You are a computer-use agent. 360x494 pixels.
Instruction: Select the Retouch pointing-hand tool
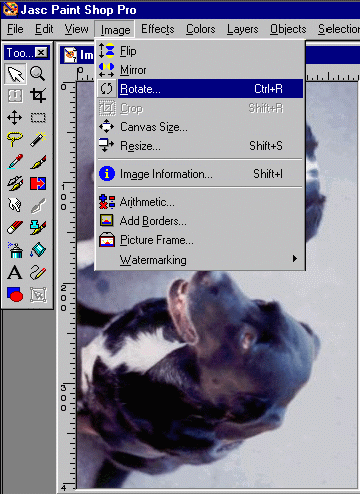coord(15,206)
